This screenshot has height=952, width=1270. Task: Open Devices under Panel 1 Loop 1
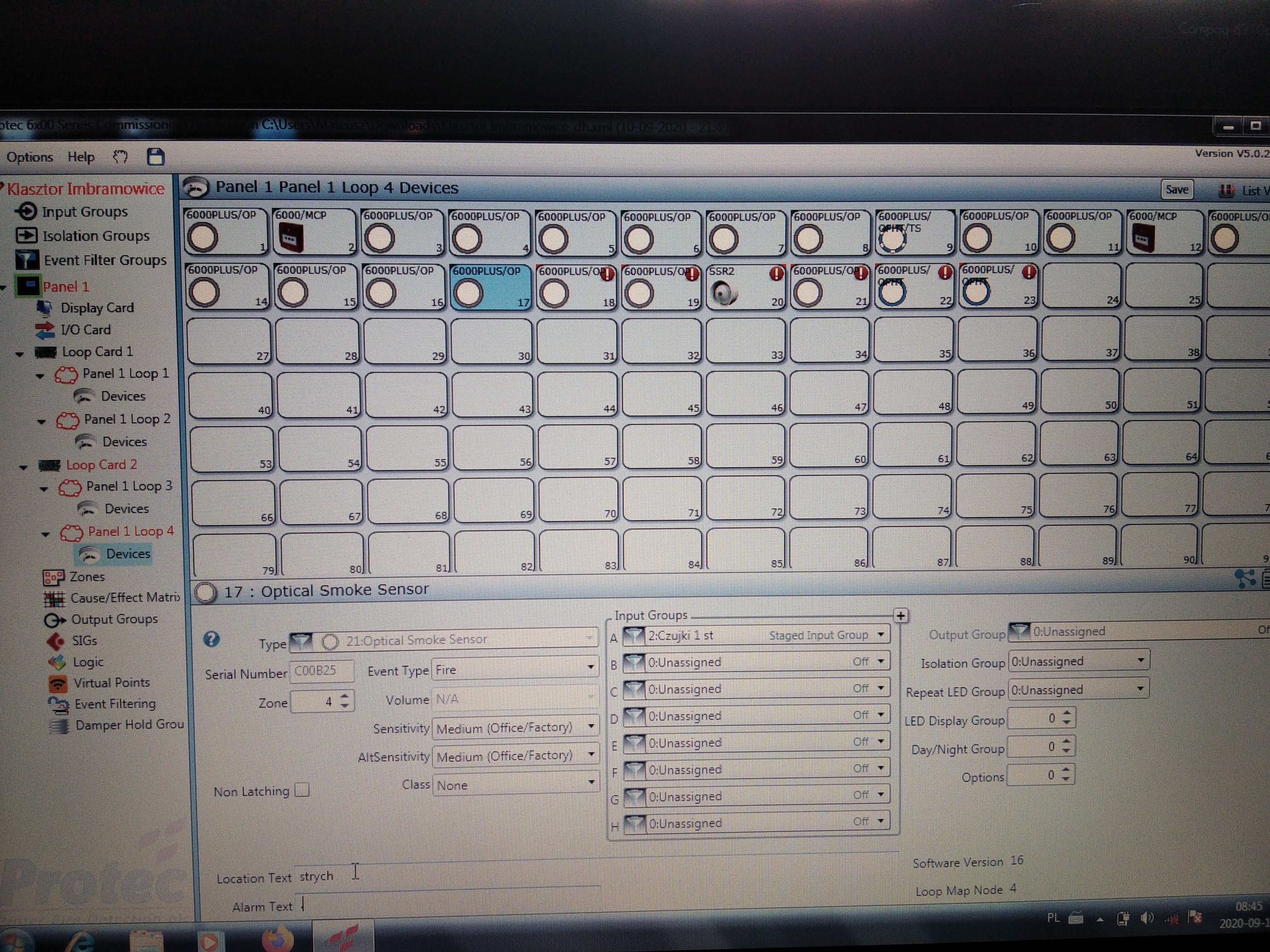(123, 397)
